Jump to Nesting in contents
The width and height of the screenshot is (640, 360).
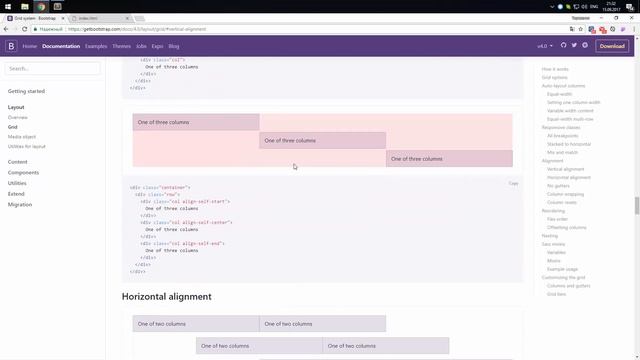click(x=549, y=236)
